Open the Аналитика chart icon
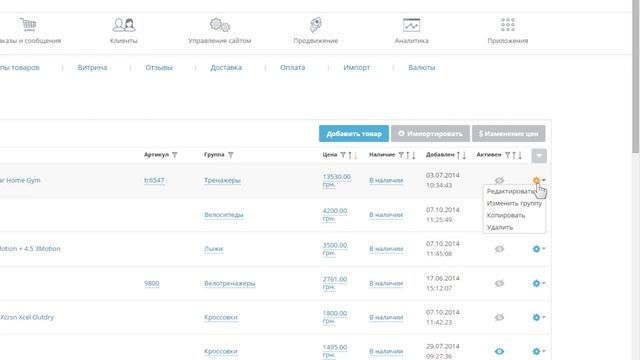The image size is (640, 360). pyautogui.click(x=411, y=25)
